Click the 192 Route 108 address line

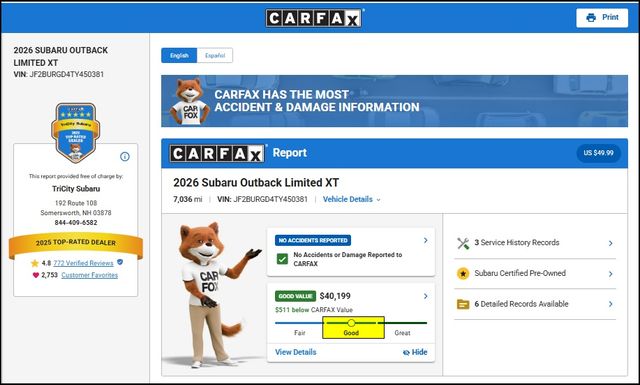tap(76, 203)
